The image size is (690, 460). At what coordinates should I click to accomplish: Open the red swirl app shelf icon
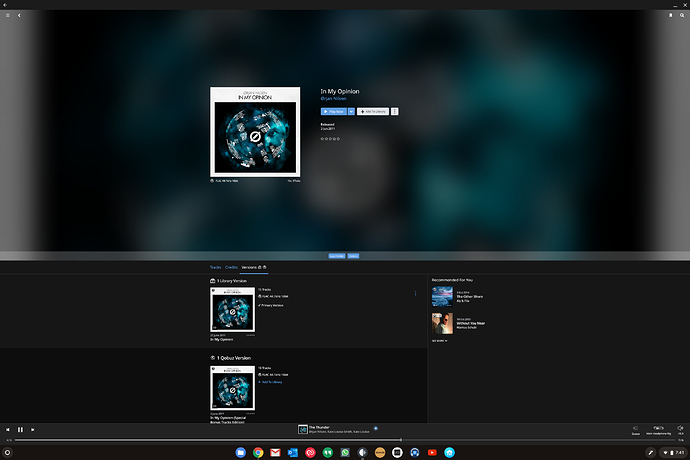click(310, 453)
